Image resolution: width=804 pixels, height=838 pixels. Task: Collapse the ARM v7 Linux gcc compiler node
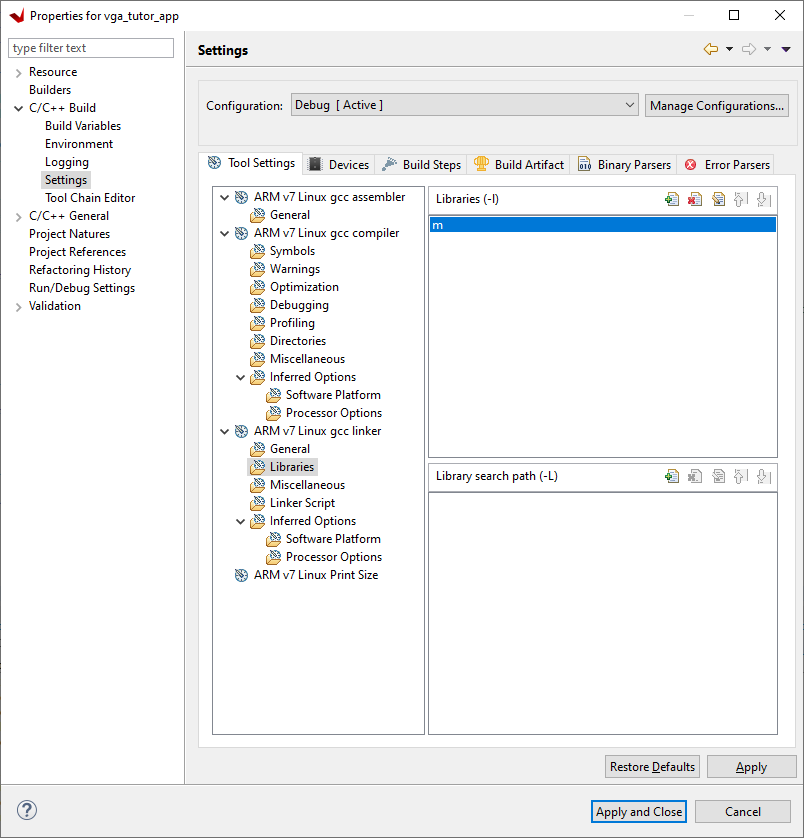[x=225, y=234]
